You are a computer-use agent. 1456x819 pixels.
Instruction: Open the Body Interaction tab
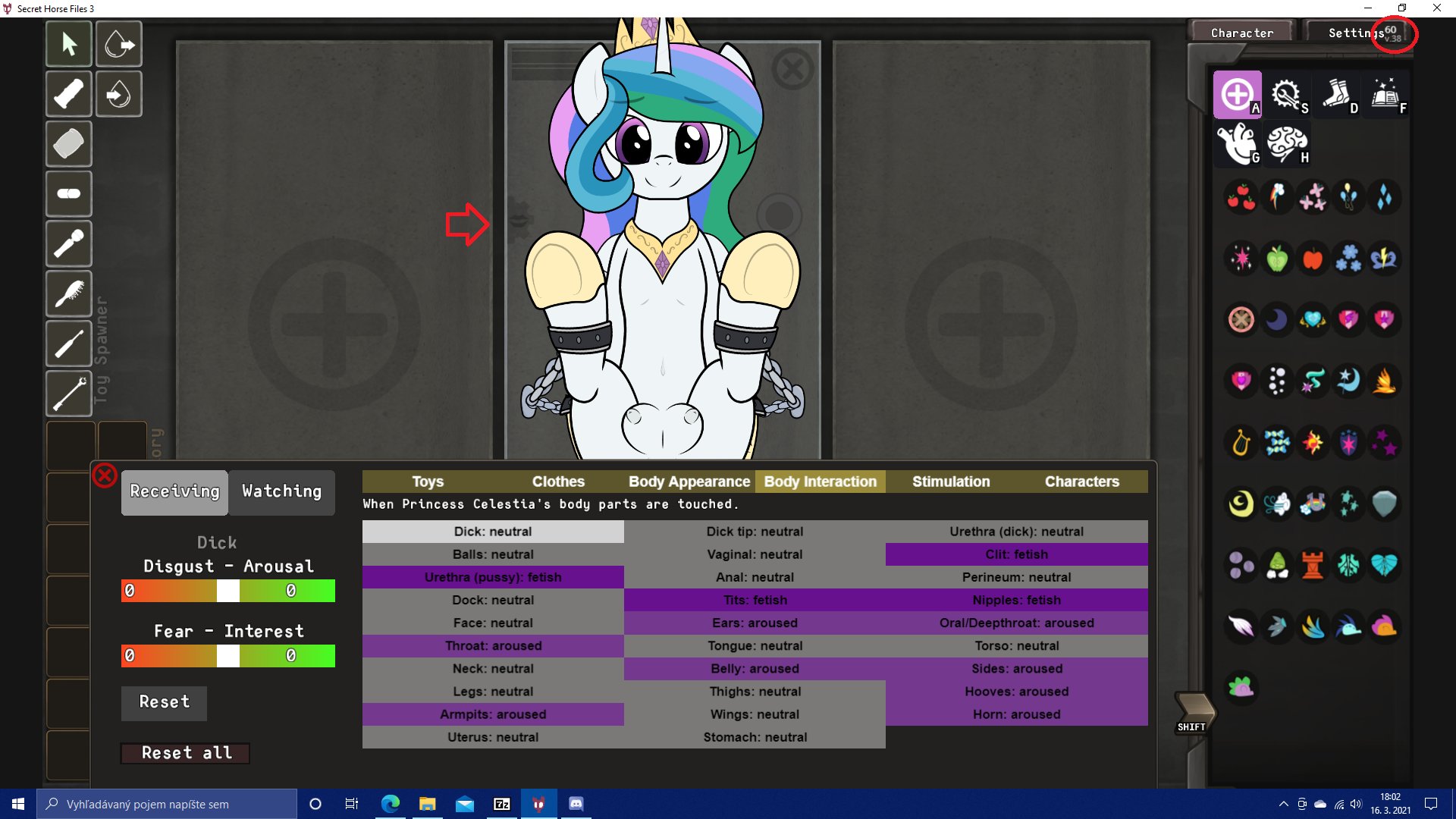coord(820,482)
